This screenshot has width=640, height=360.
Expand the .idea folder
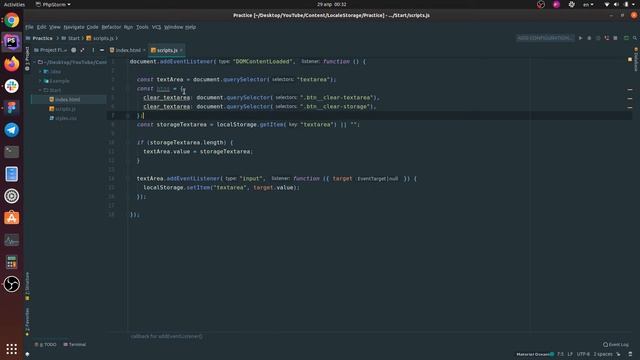pyautogui.click(x=40, y=71)
